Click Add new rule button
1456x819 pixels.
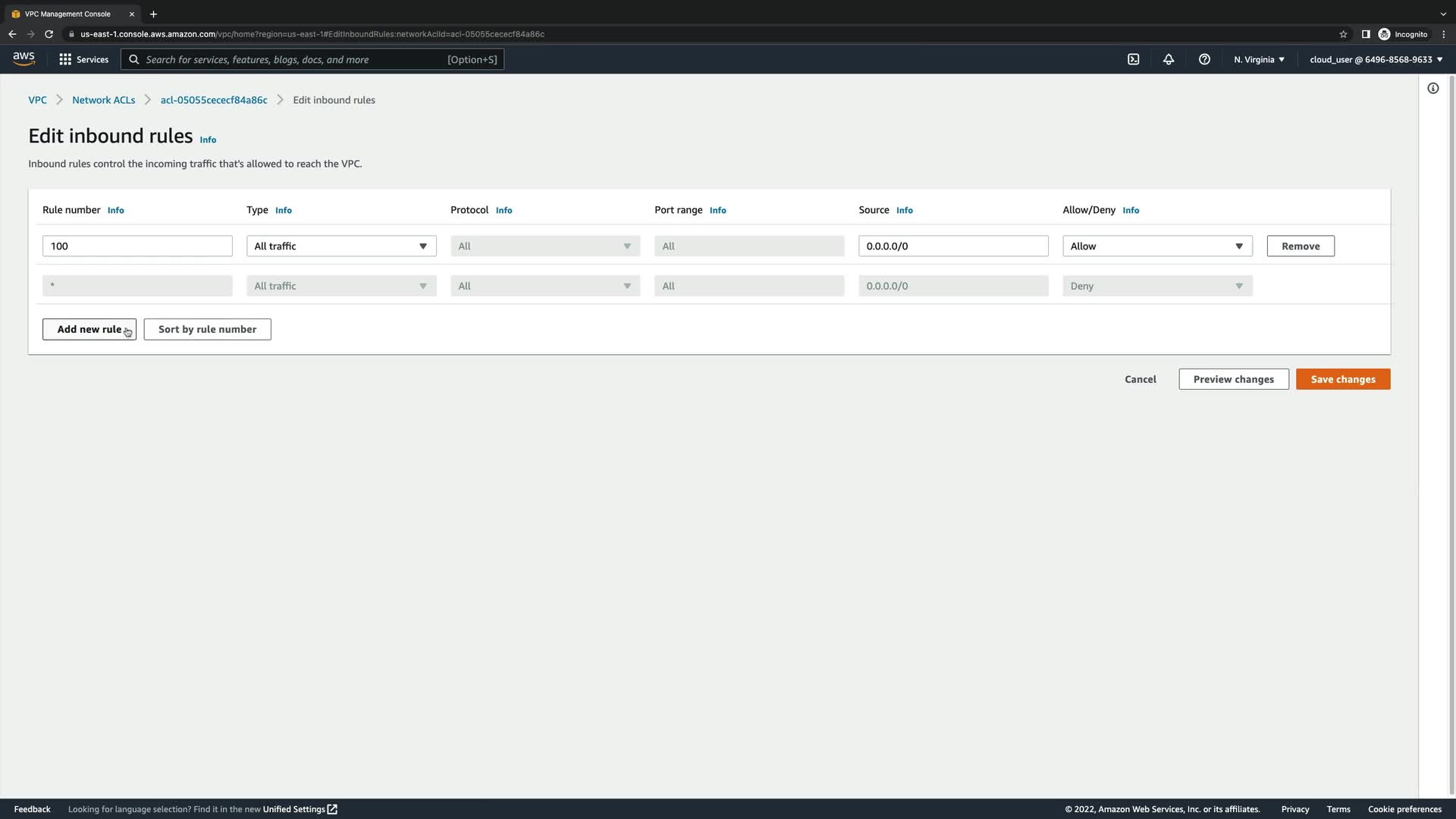(x=89, y=329)
